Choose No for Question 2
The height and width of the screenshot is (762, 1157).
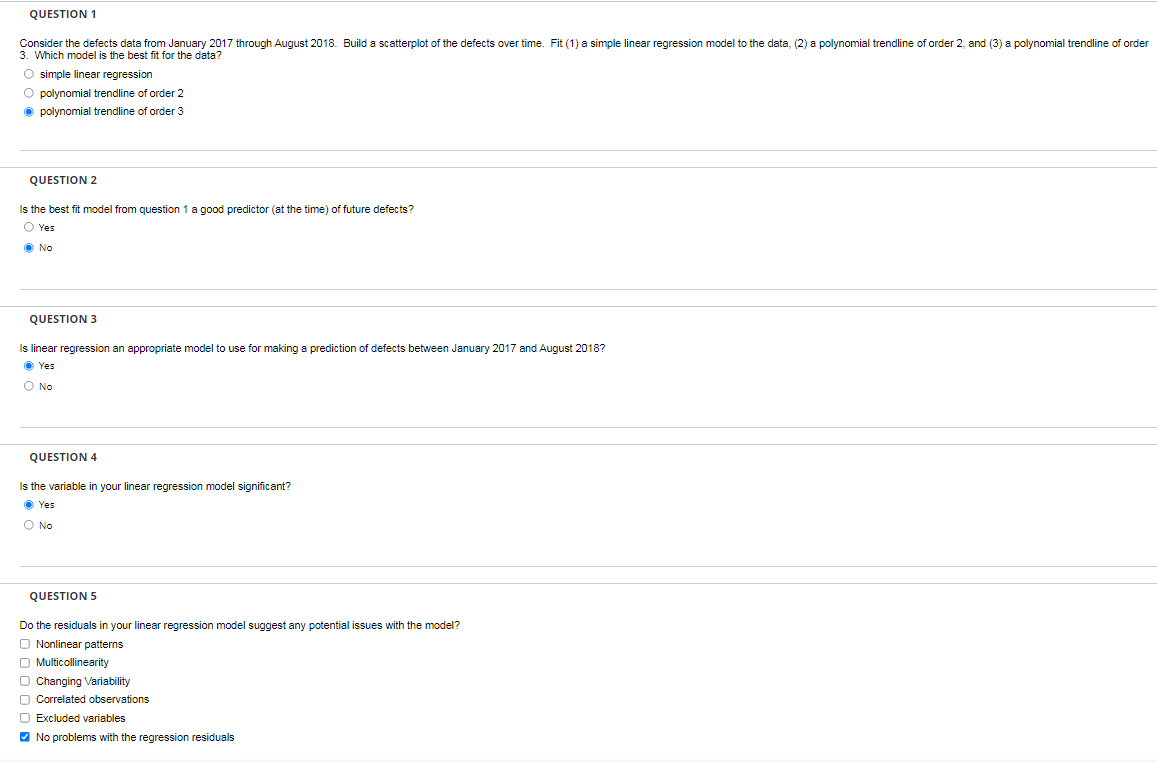(29, 247)
